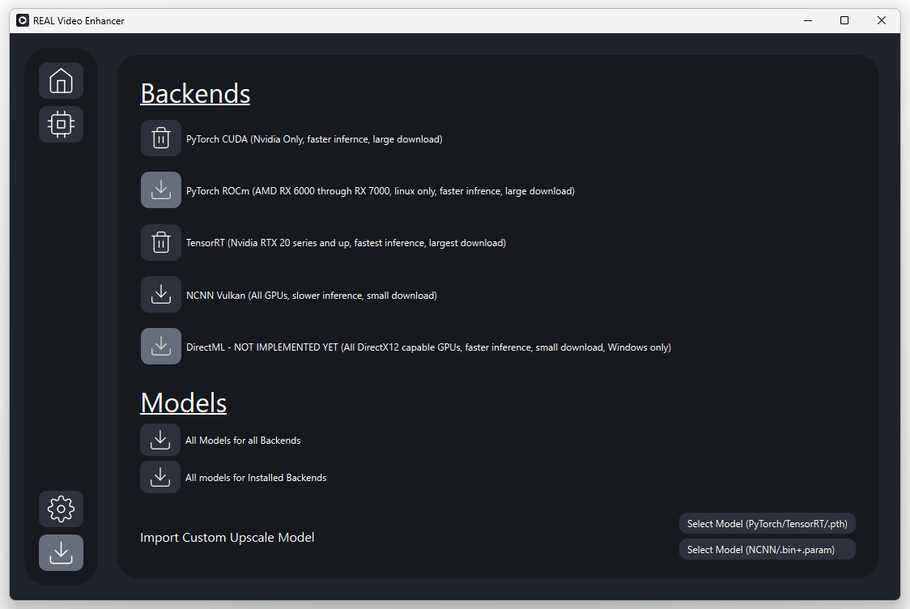Screen dimensions: 910x609
Task: Click the TensorRT description text
Action: [346, 243]
